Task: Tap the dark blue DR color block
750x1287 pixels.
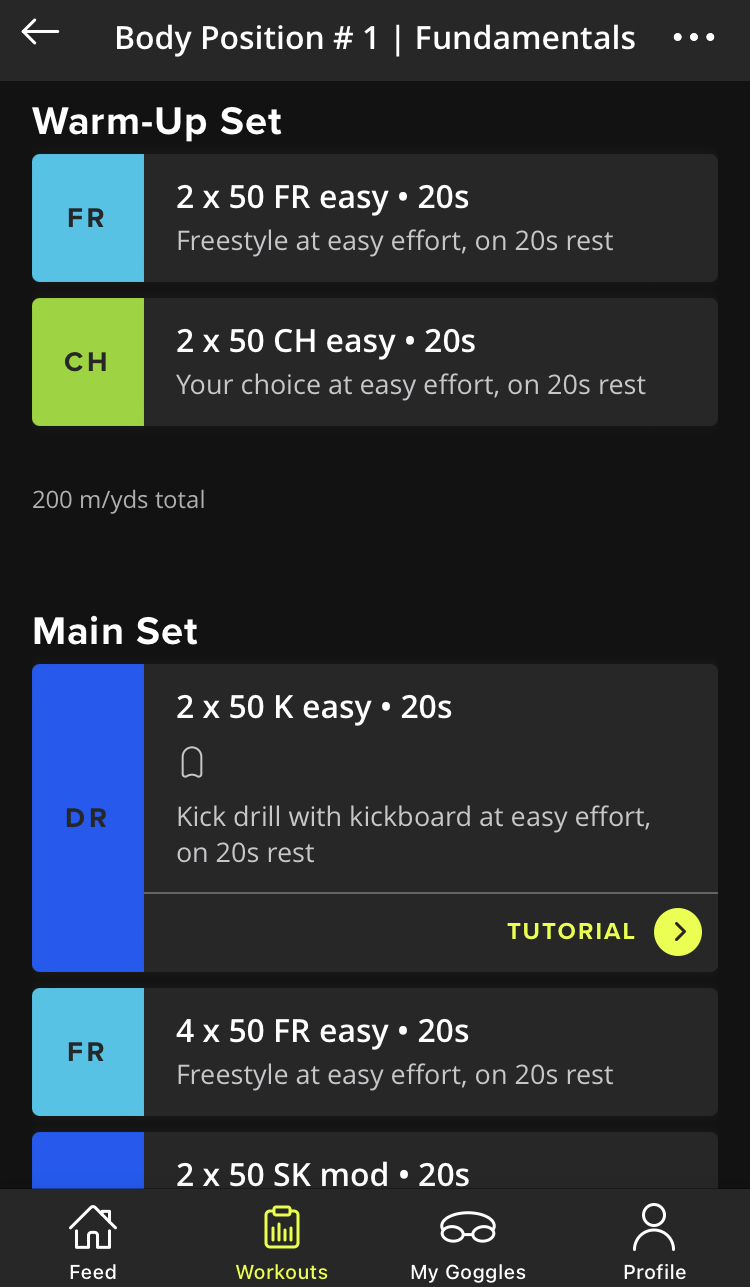Action: point(88,818)
